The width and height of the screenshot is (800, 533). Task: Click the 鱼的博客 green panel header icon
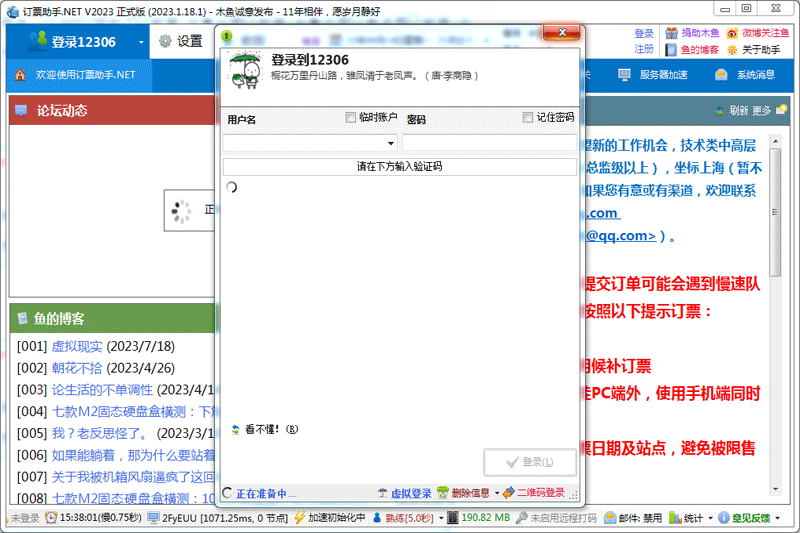pos(22,318)
